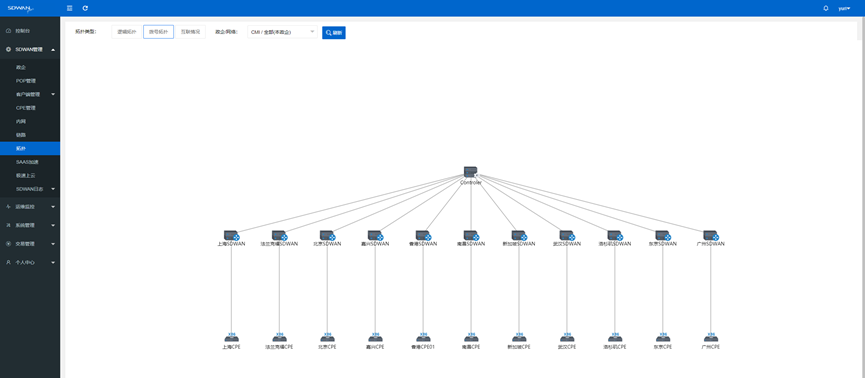Click the 武汉CPE device icon
Viewport: 865px width, 378px height.
(x=567, y=338)
